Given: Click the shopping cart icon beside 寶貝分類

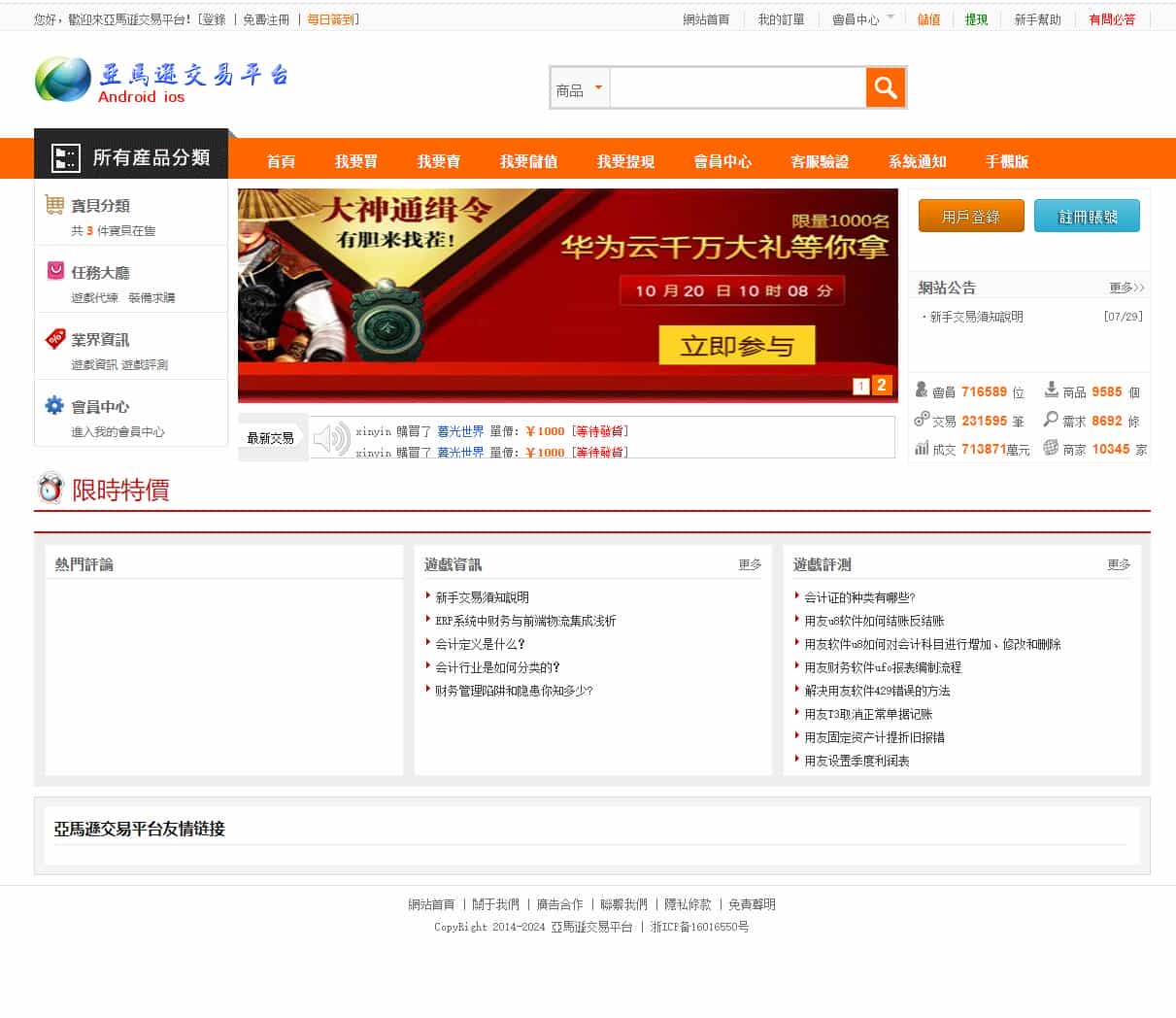Looking at the screenshot, I should pos(54,204).
